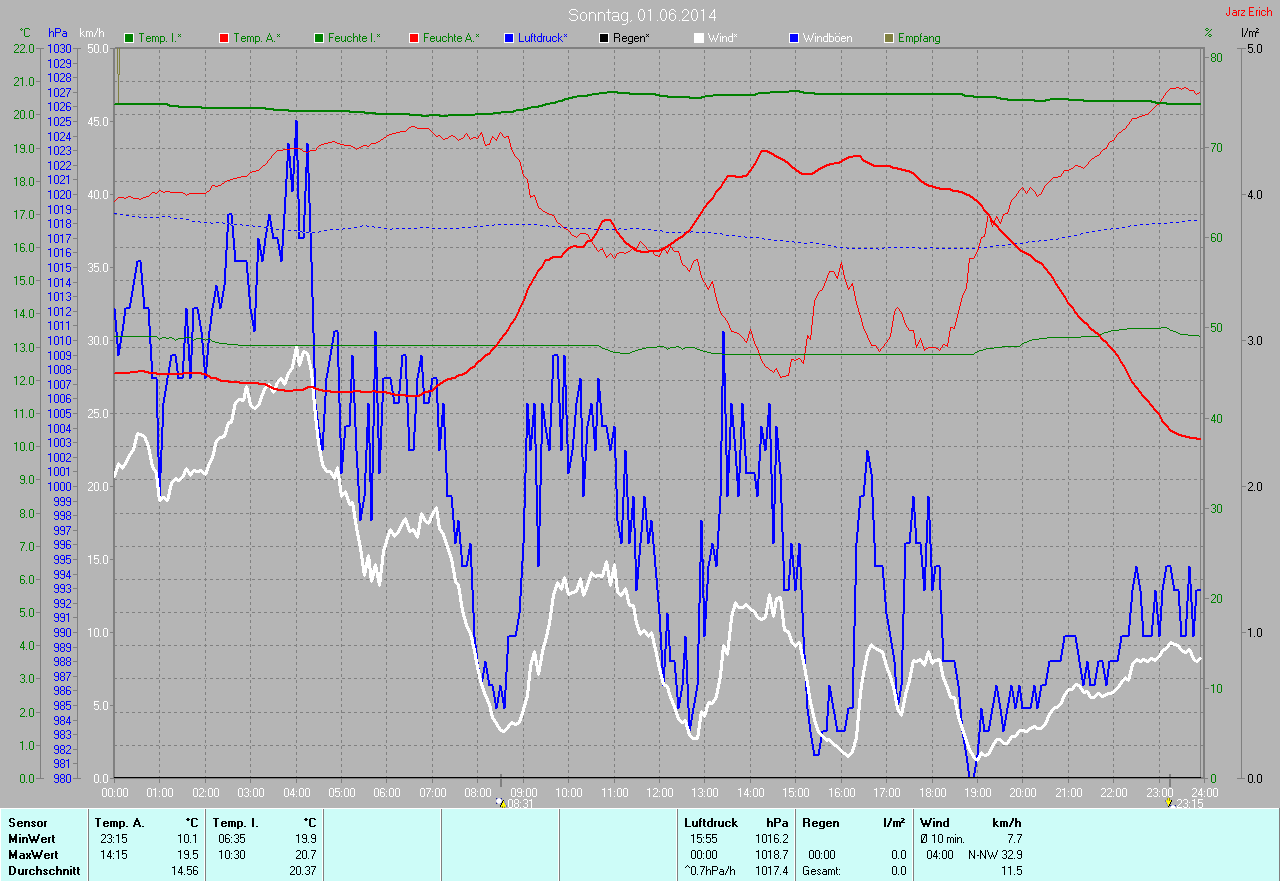Screen dimensions: 1280x881
Task: Select the 'Temp. I.*' legend label
Action: point(160,38)
